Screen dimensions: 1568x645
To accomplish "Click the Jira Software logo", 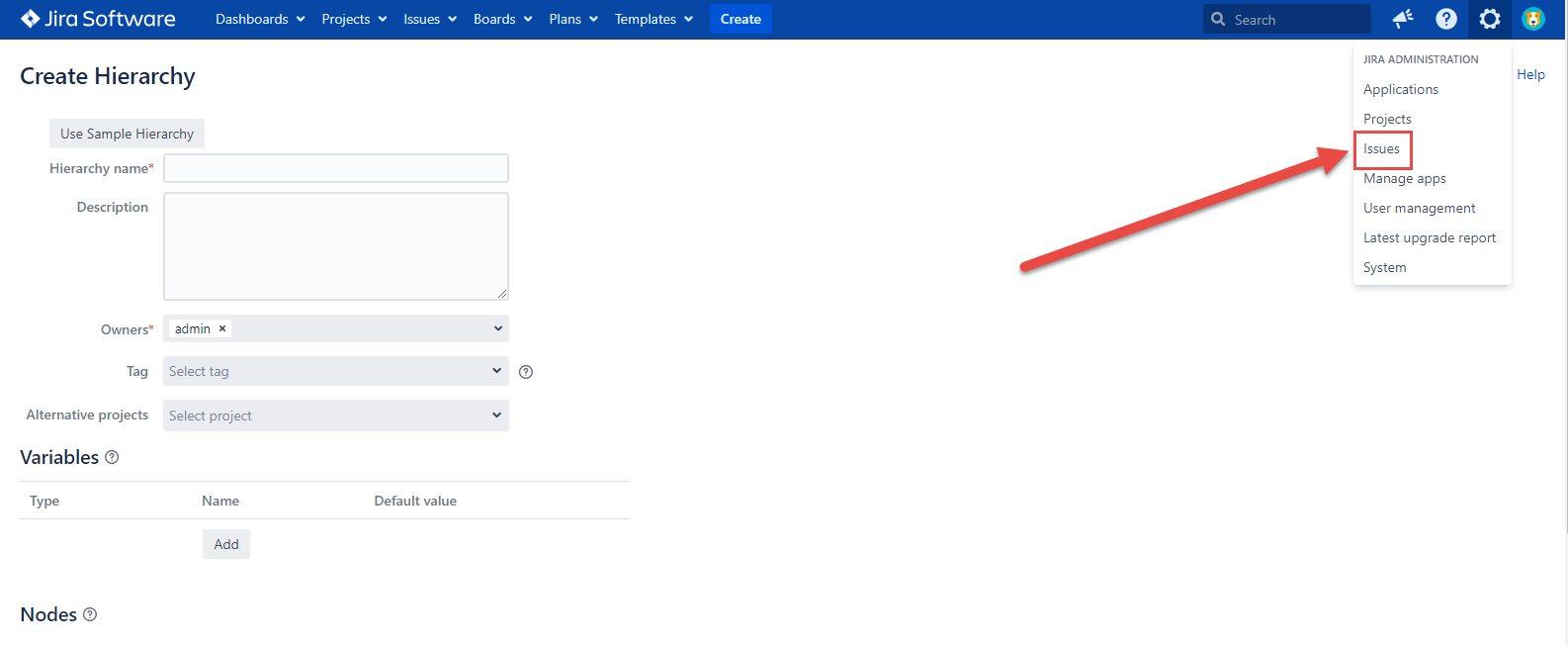I will click(x=98, y=19).
